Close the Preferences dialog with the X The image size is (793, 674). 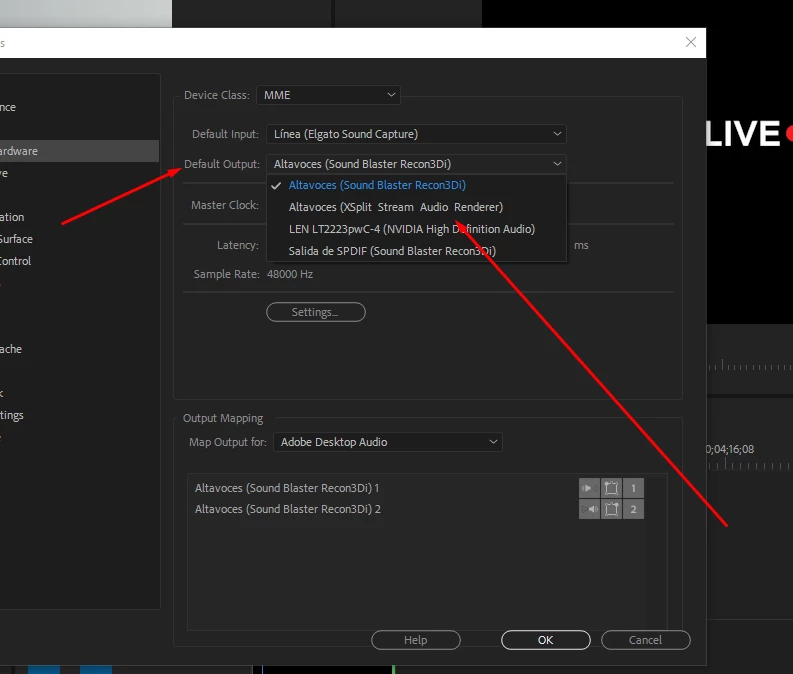(691, 42)
